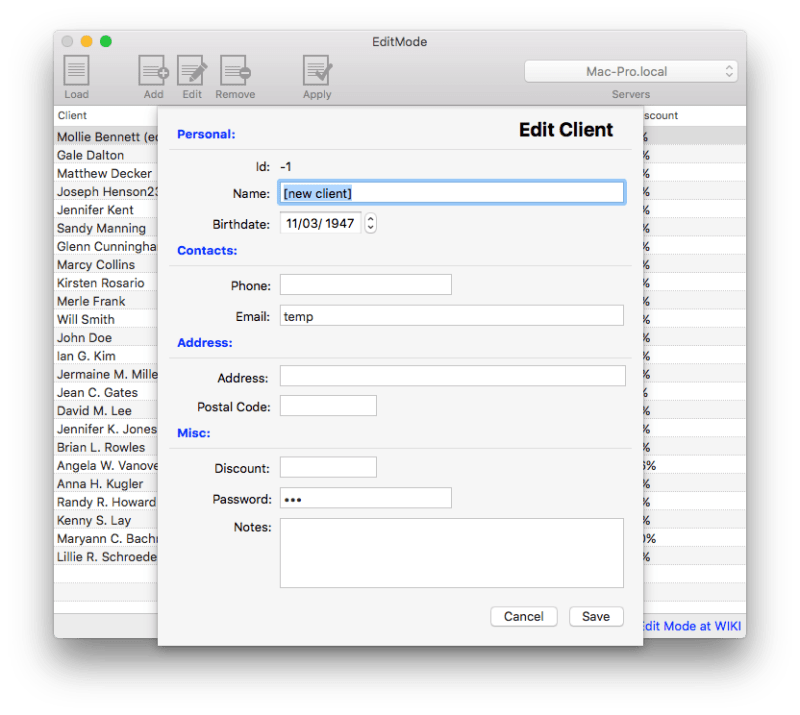Open the Edit Mode at WIKI link
800x715 pixels.
pyautogui.click(x=690, y=625)
